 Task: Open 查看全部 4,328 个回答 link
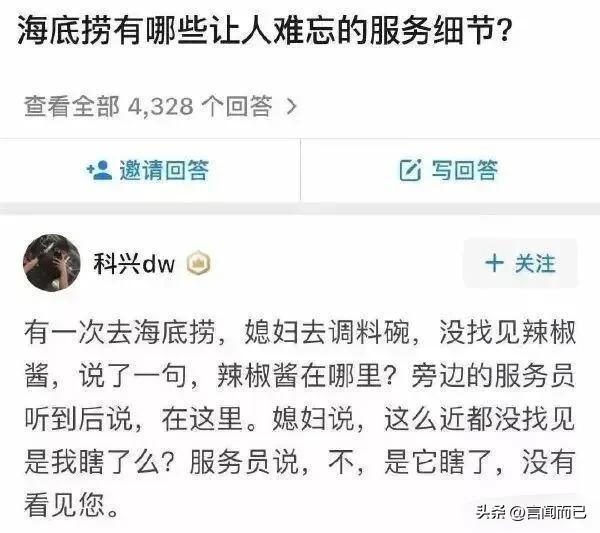click(x=161, y=106)
